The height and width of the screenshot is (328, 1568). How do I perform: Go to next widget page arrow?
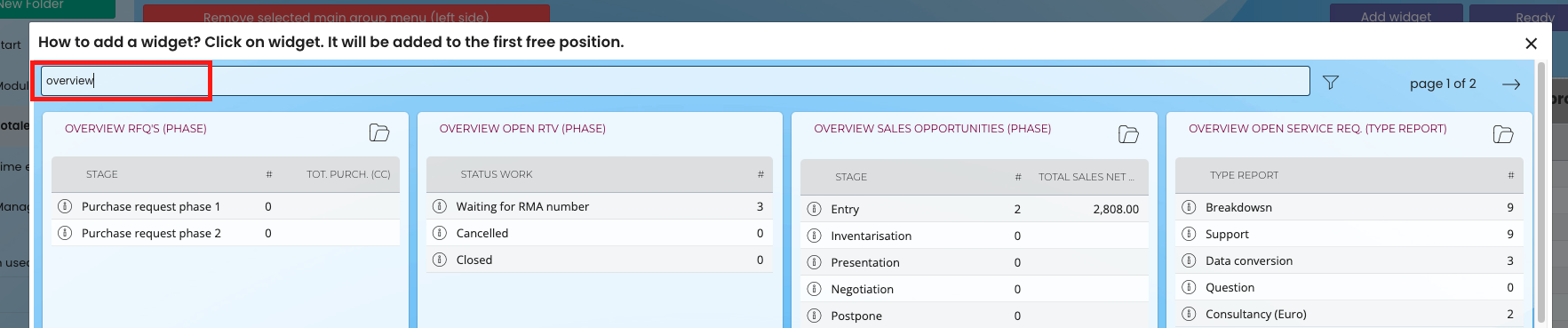(x=1511, y=84)
